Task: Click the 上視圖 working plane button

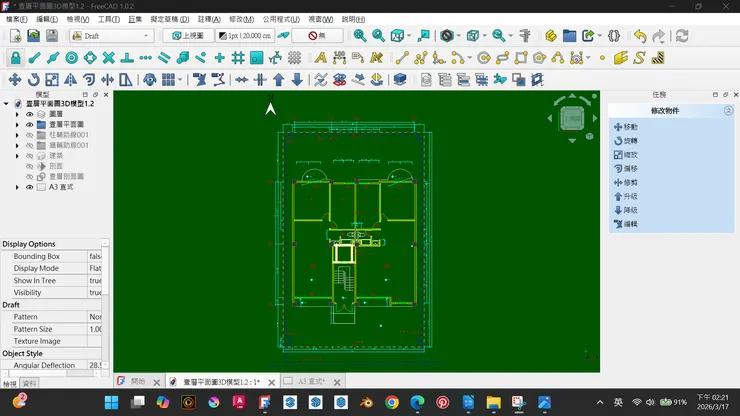Action: 186,36
